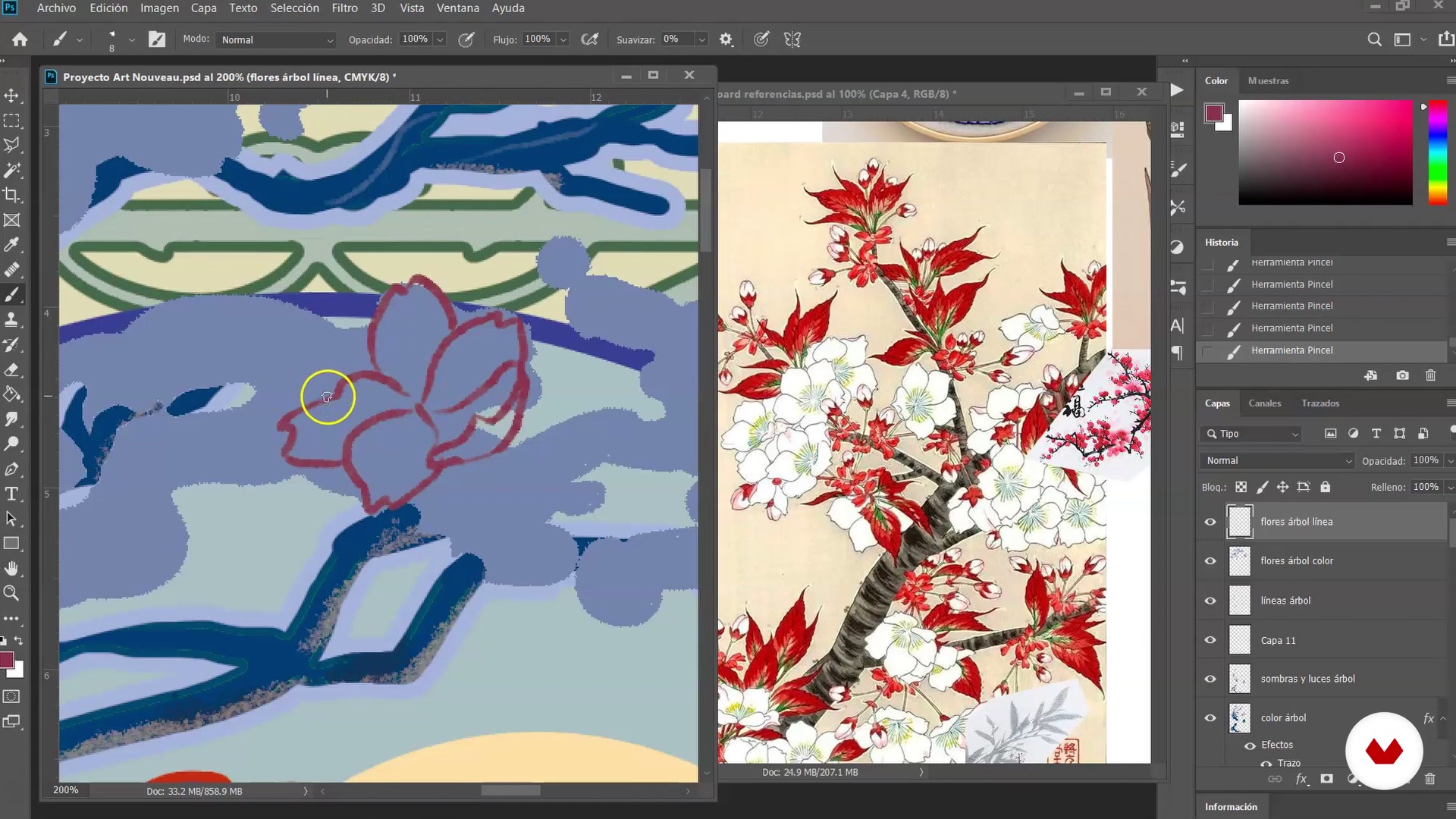The width and height of the screenshot is (1456, 819).
Task: Open the Opacidad slider dropdown arrow
Action: pyautogui.click(x=440, y=39)
